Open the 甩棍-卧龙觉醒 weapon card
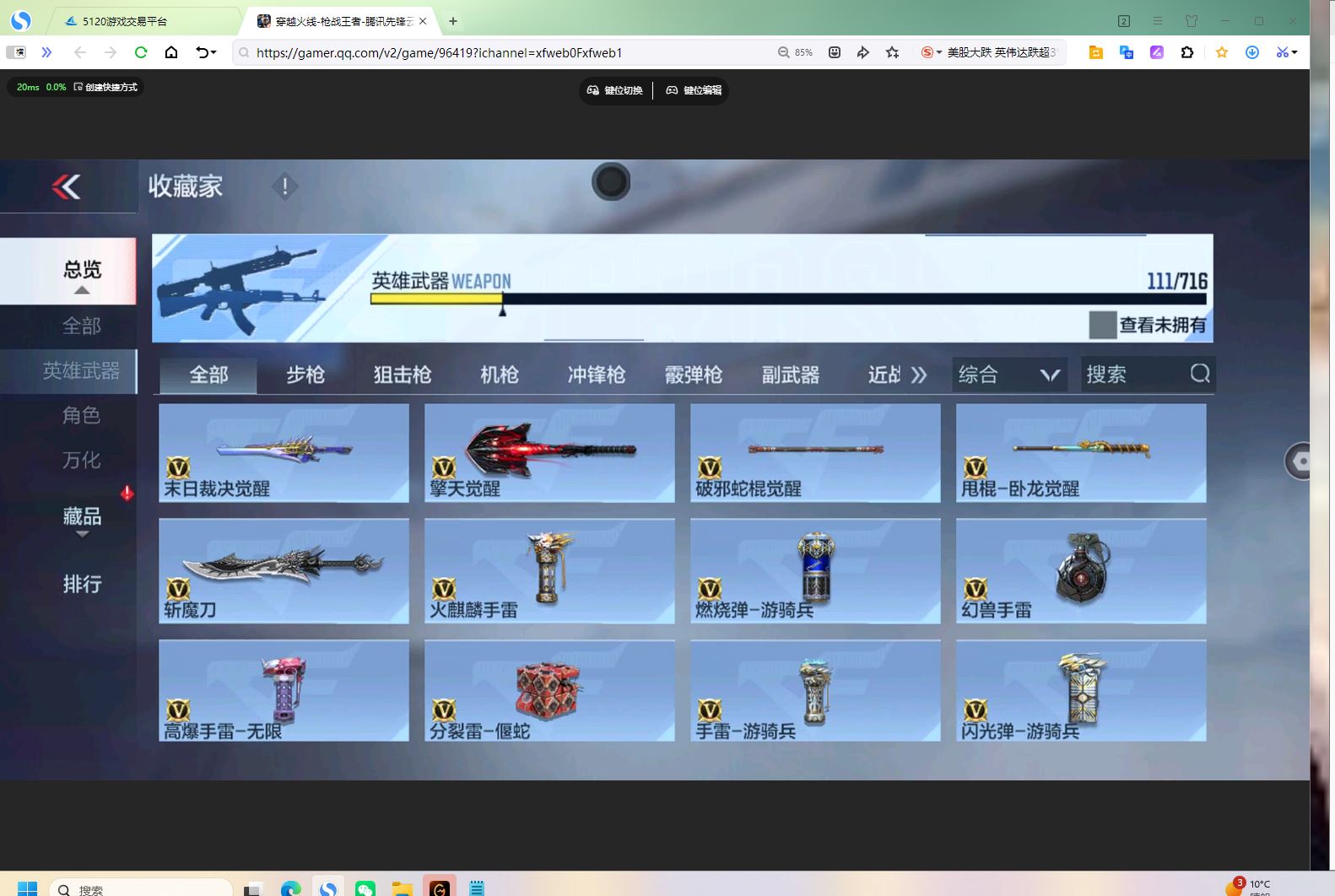 coord(1081,453)
